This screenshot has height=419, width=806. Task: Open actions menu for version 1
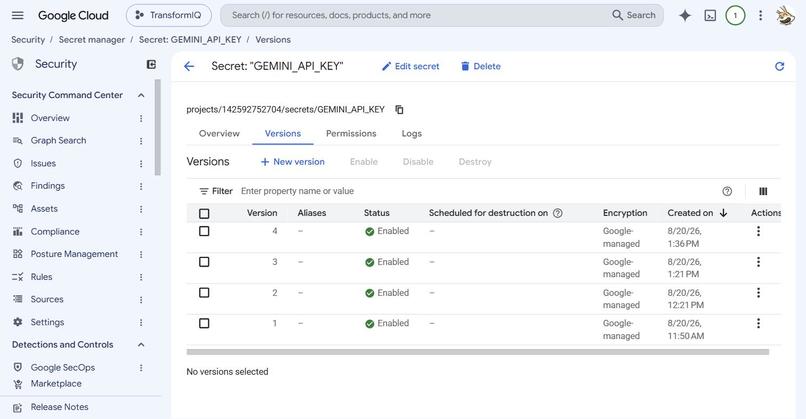[758, 323]
